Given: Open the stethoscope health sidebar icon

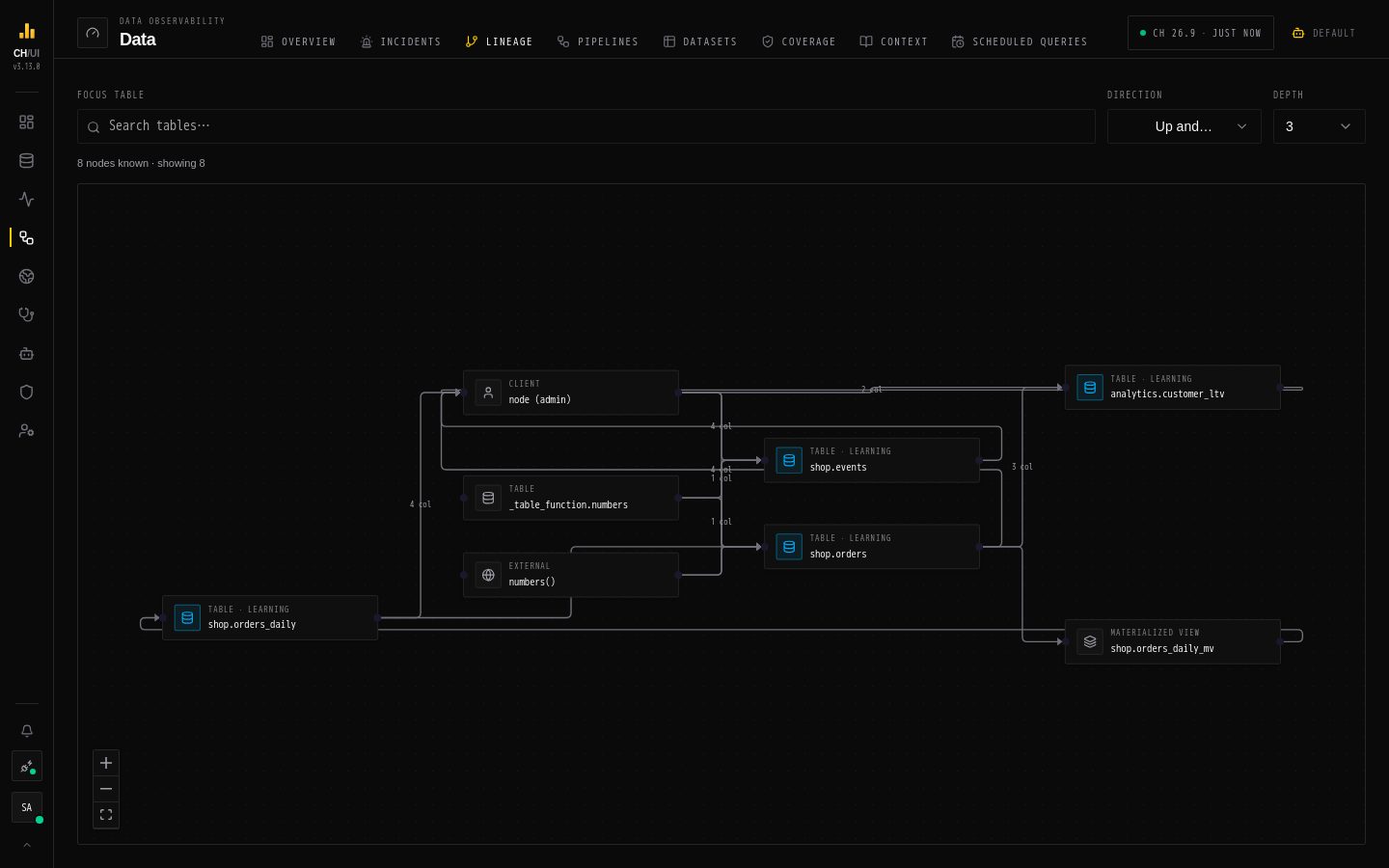Looking at the screenshot, I should [x=26, y=315].
